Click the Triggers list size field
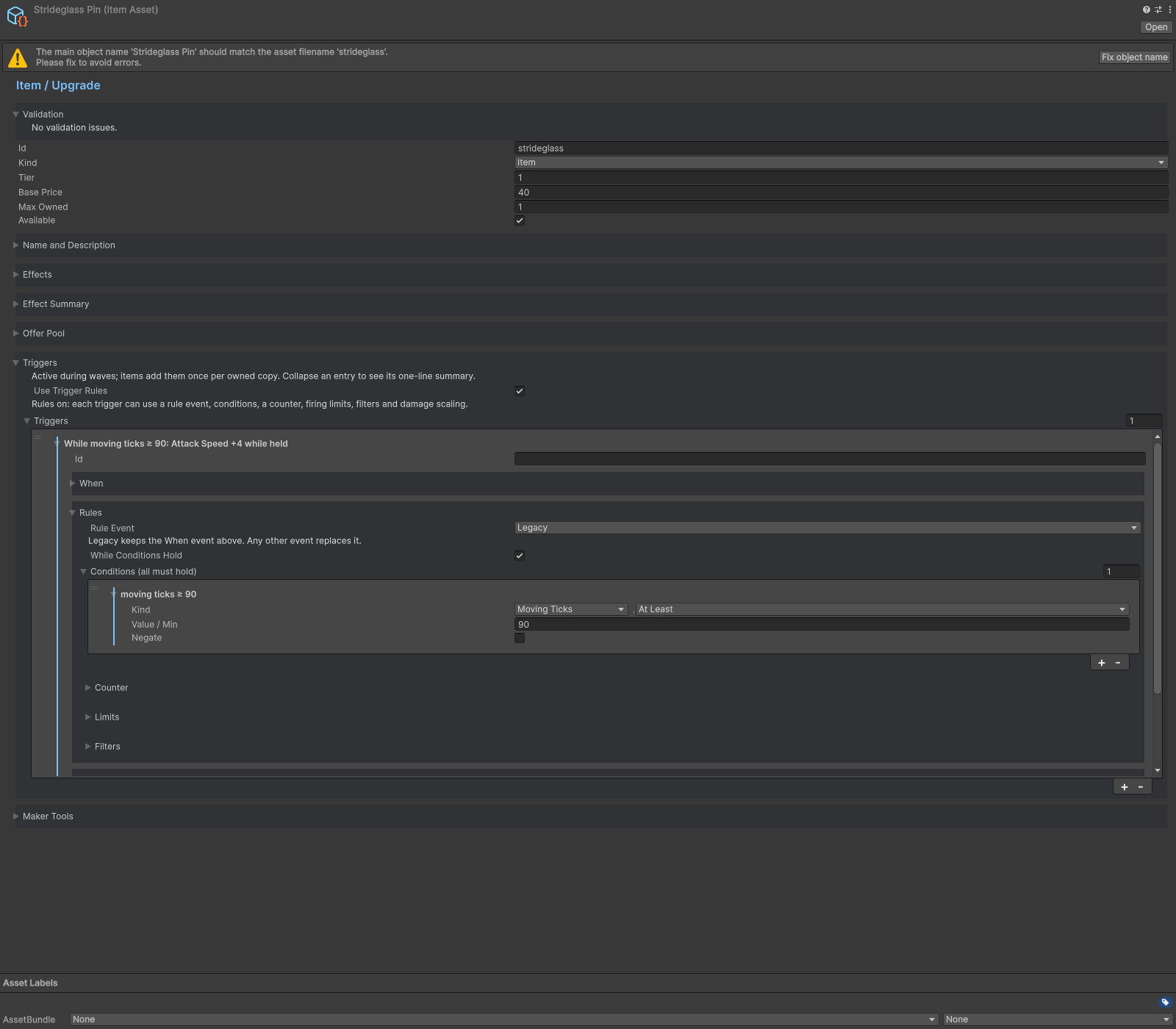Viewport: 1176px width, 1029px height. (x=1144, y=421)
